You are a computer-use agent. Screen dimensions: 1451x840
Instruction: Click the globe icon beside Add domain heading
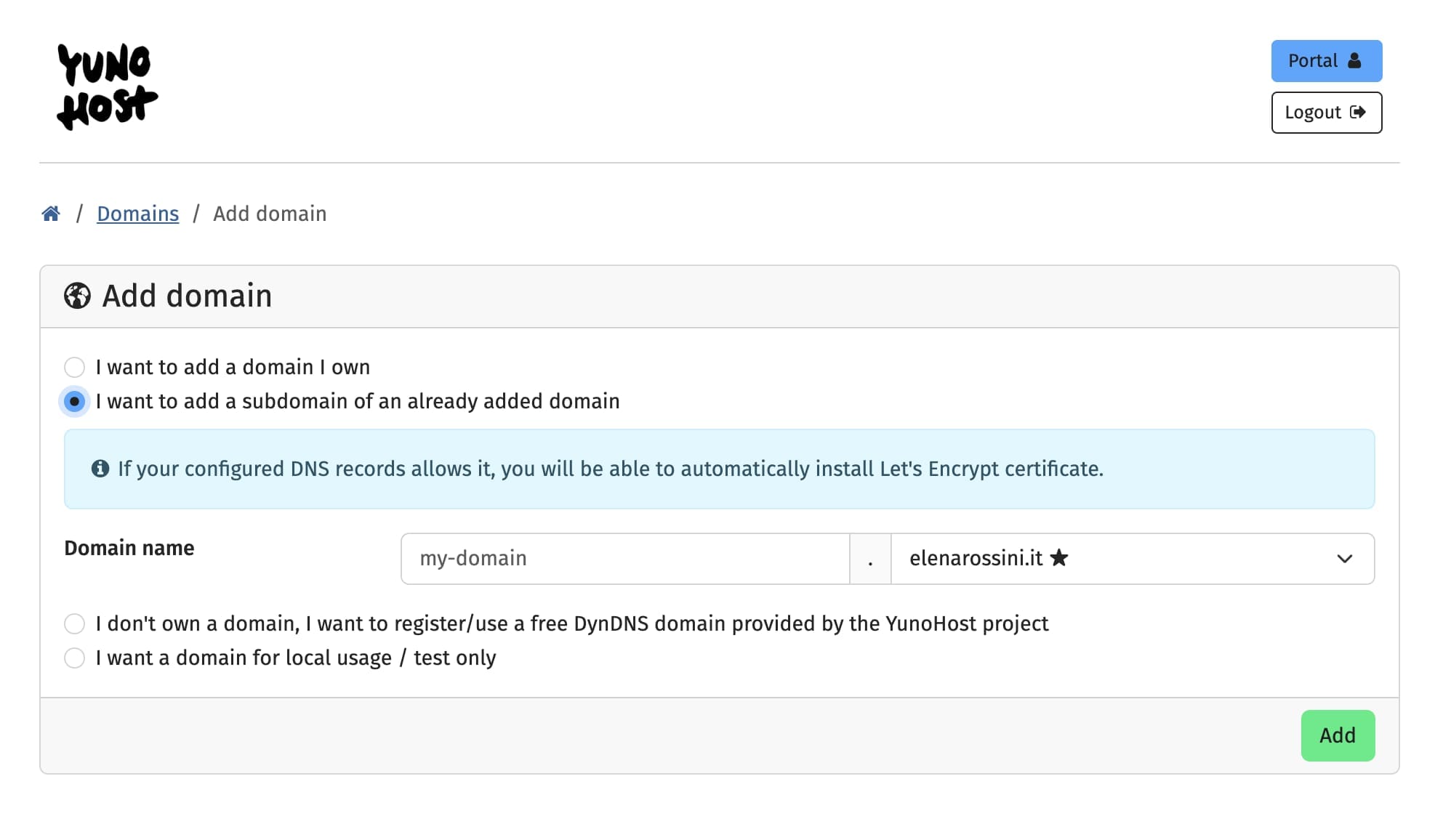(x=76, y=295)
